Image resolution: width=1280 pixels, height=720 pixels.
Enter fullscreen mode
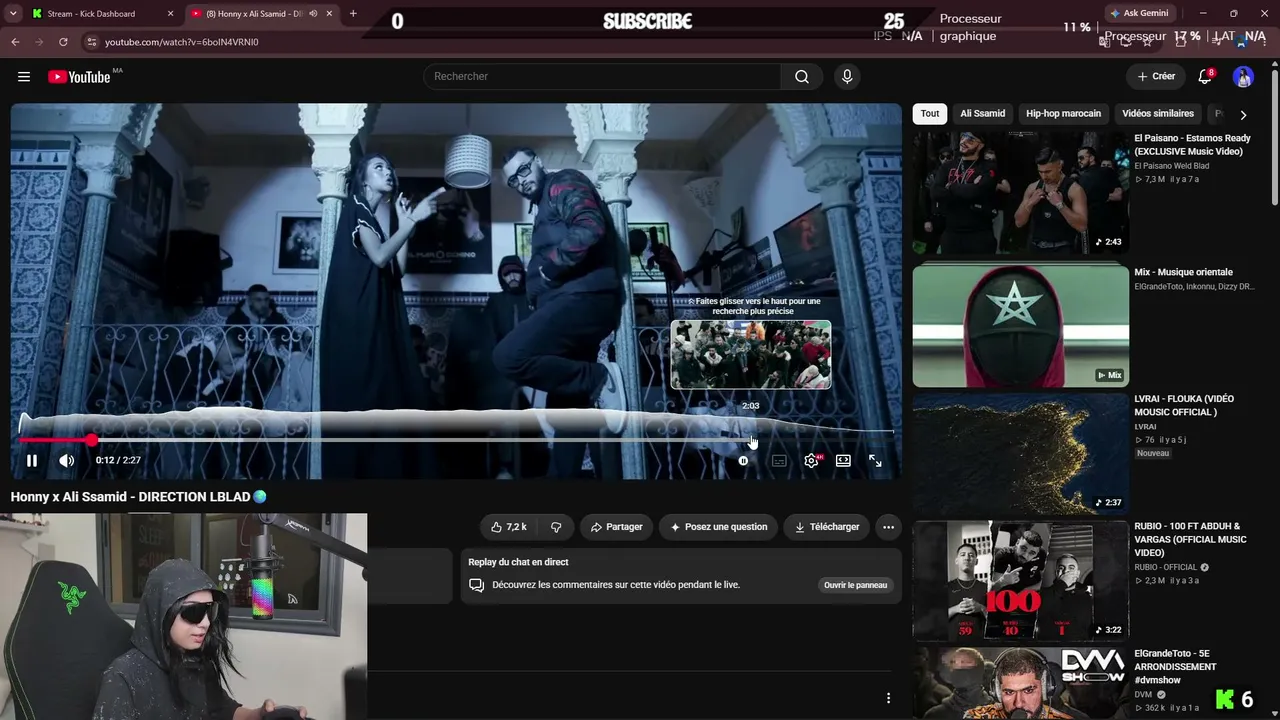click(875, 461)
